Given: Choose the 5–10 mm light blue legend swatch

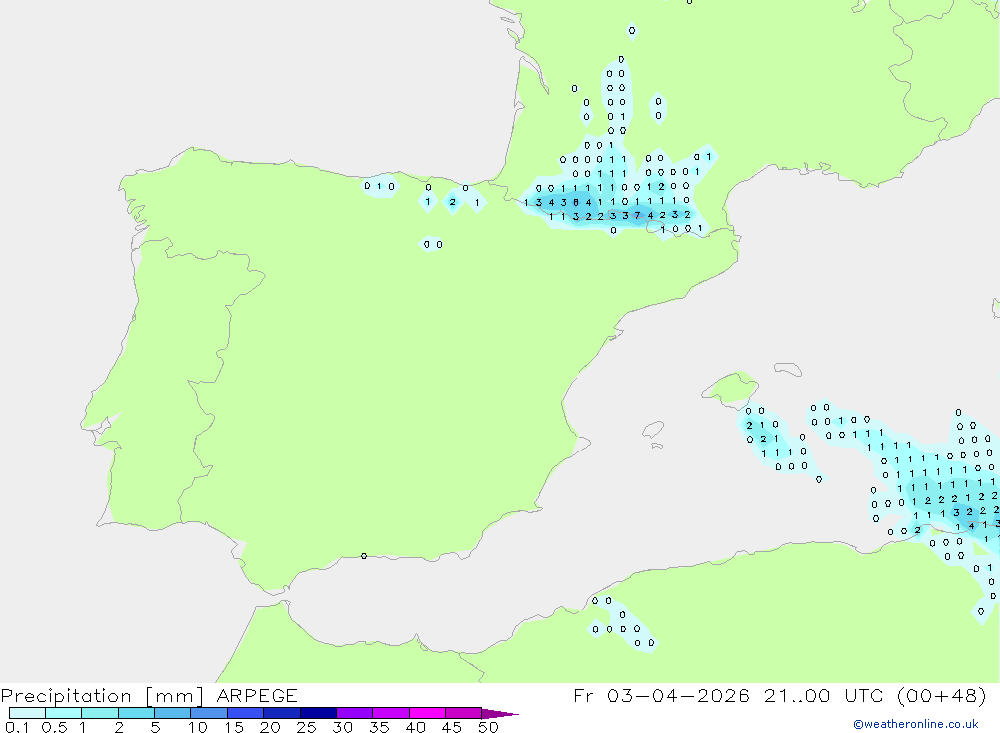Looking at the screenshot, I should tap(173, 713).
